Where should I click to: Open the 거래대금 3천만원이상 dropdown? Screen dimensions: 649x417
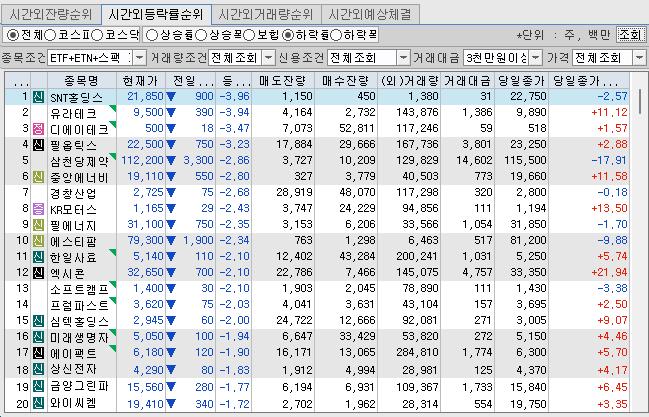[x=536, y=58]
